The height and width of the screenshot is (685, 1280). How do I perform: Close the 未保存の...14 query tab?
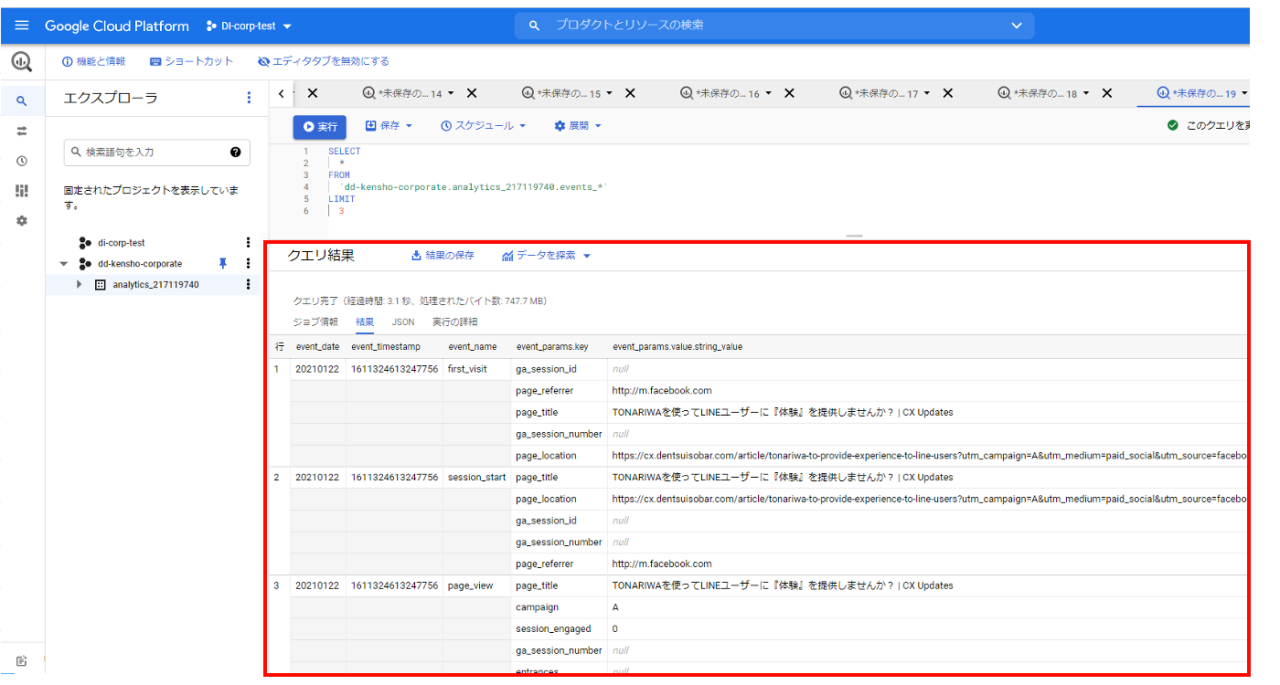click(472, 93)
